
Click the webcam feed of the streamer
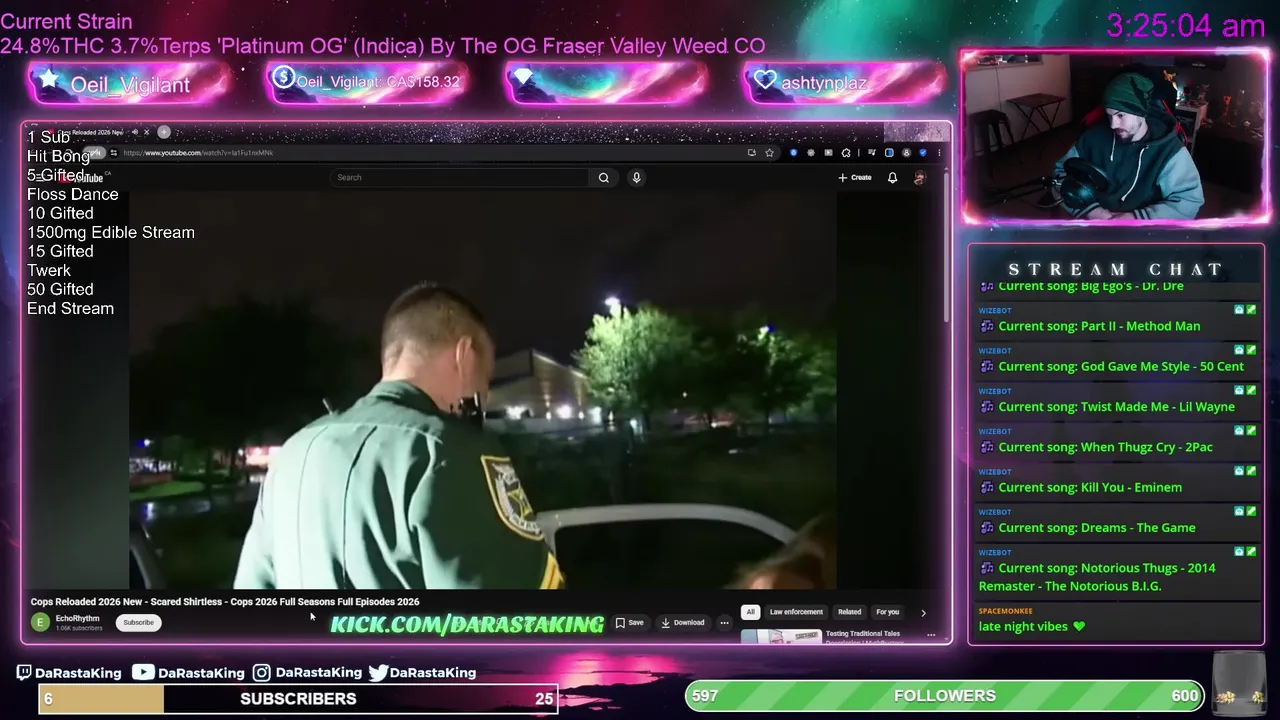pyautogui.click(x=1115, y=135)
